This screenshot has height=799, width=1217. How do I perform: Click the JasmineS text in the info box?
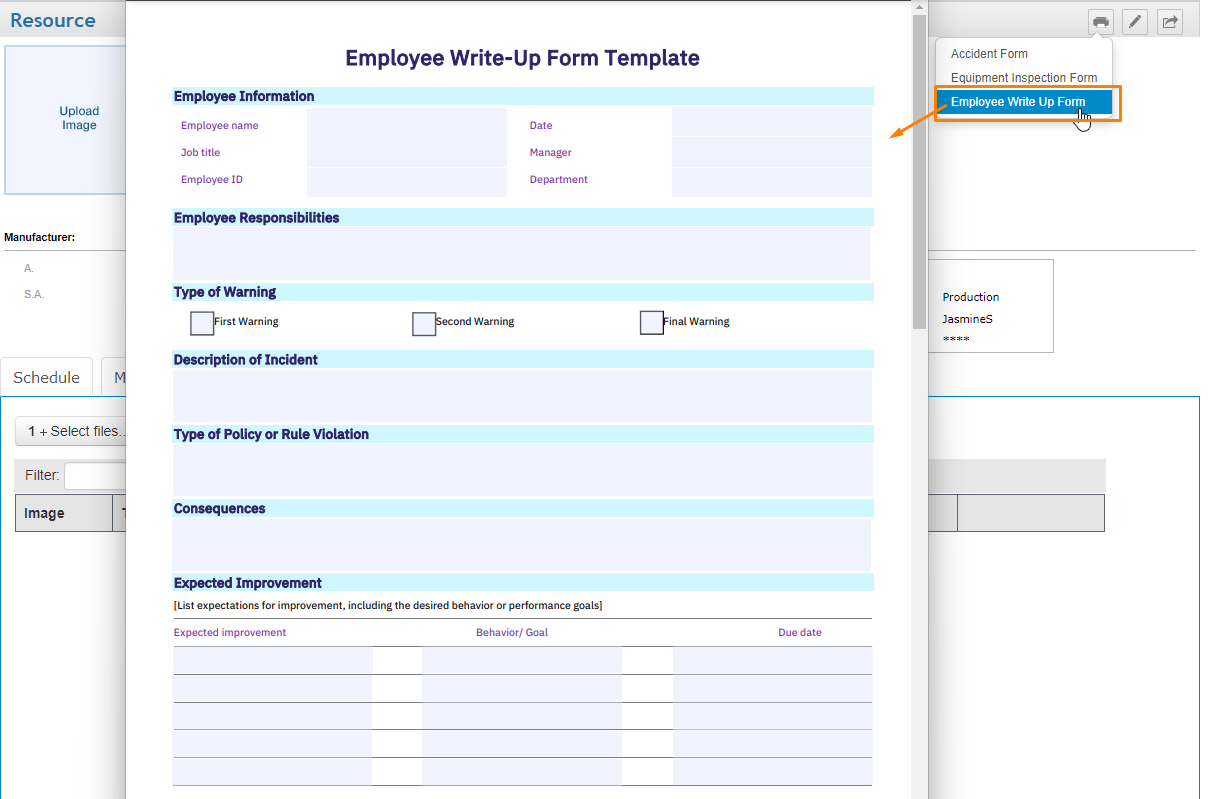point(967,319)
